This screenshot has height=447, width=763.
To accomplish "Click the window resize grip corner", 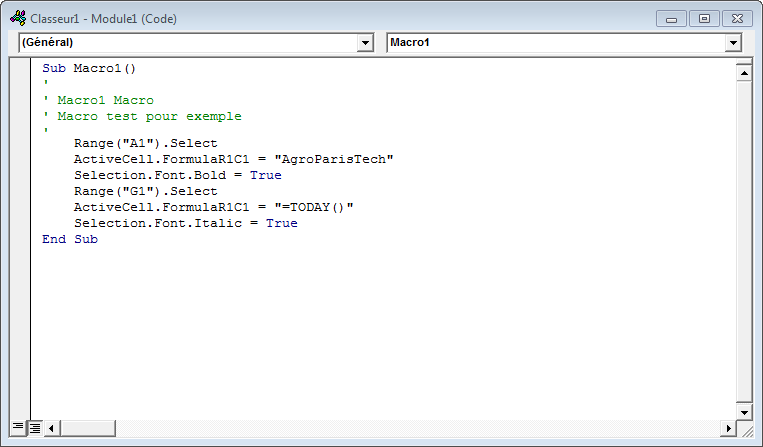I will pyautogui.click(x=745, y=429).
